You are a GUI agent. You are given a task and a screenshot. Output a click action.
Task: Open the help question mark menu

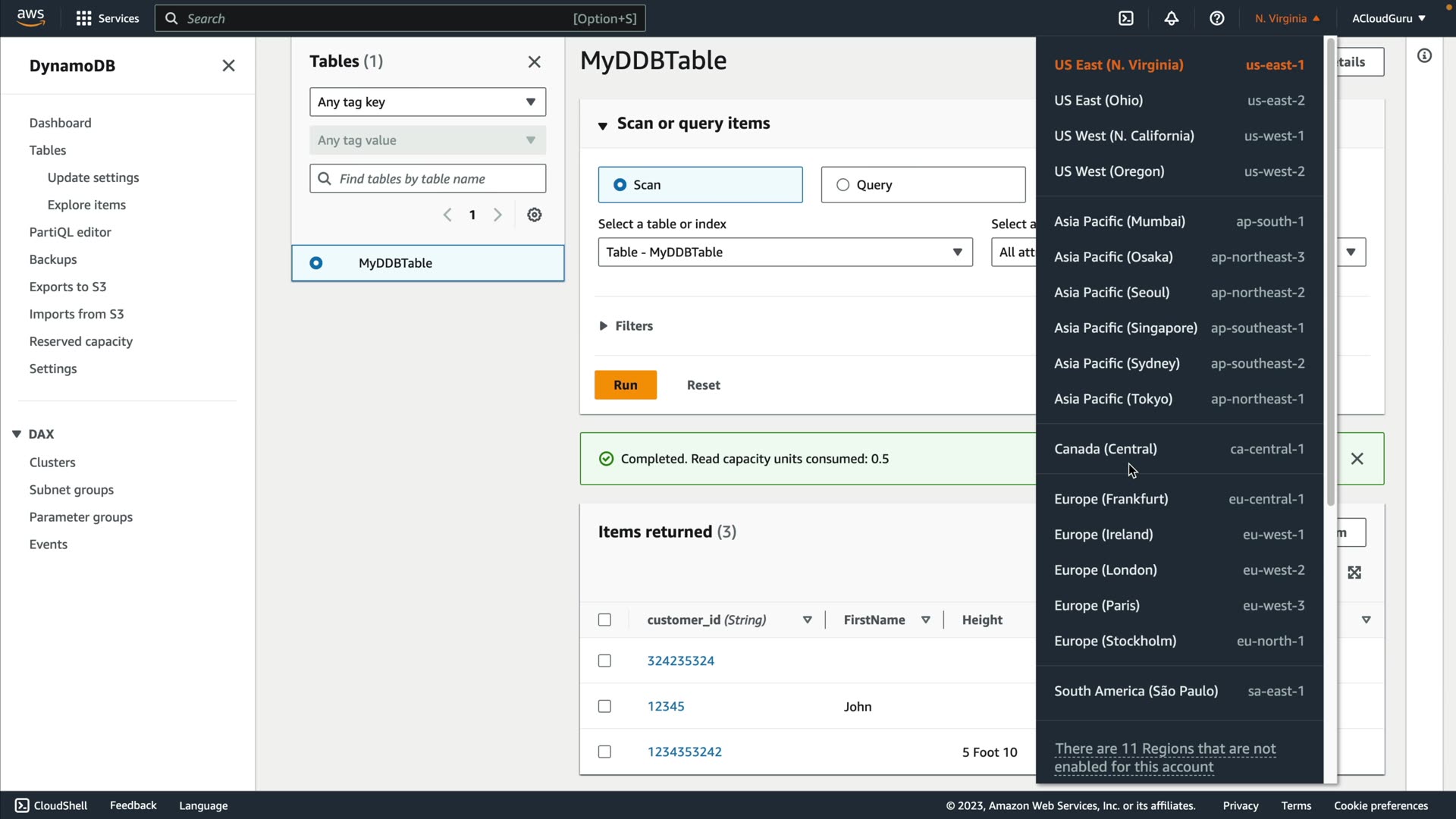(x=1217, y=18)
